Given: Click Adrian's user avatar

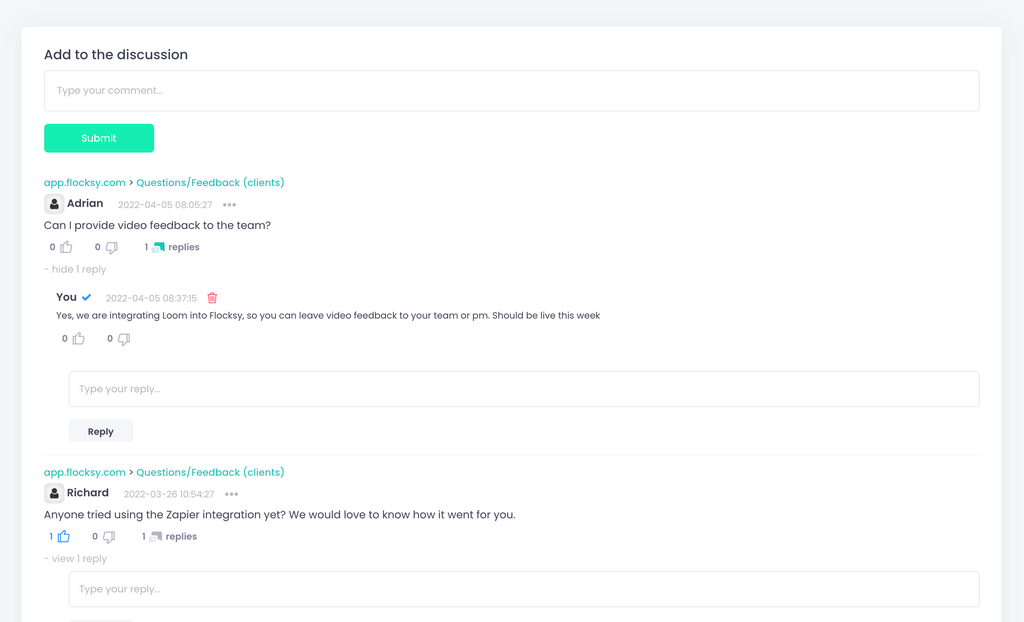Looking at the screenshot, I should pos(54,204).
